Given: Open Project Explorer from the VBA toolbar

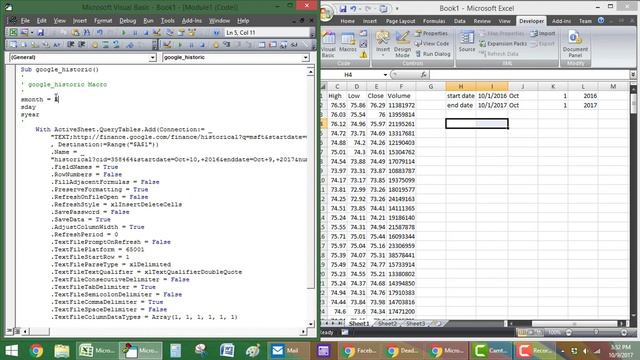Looking at the screenshot, I should pos(169,32).
